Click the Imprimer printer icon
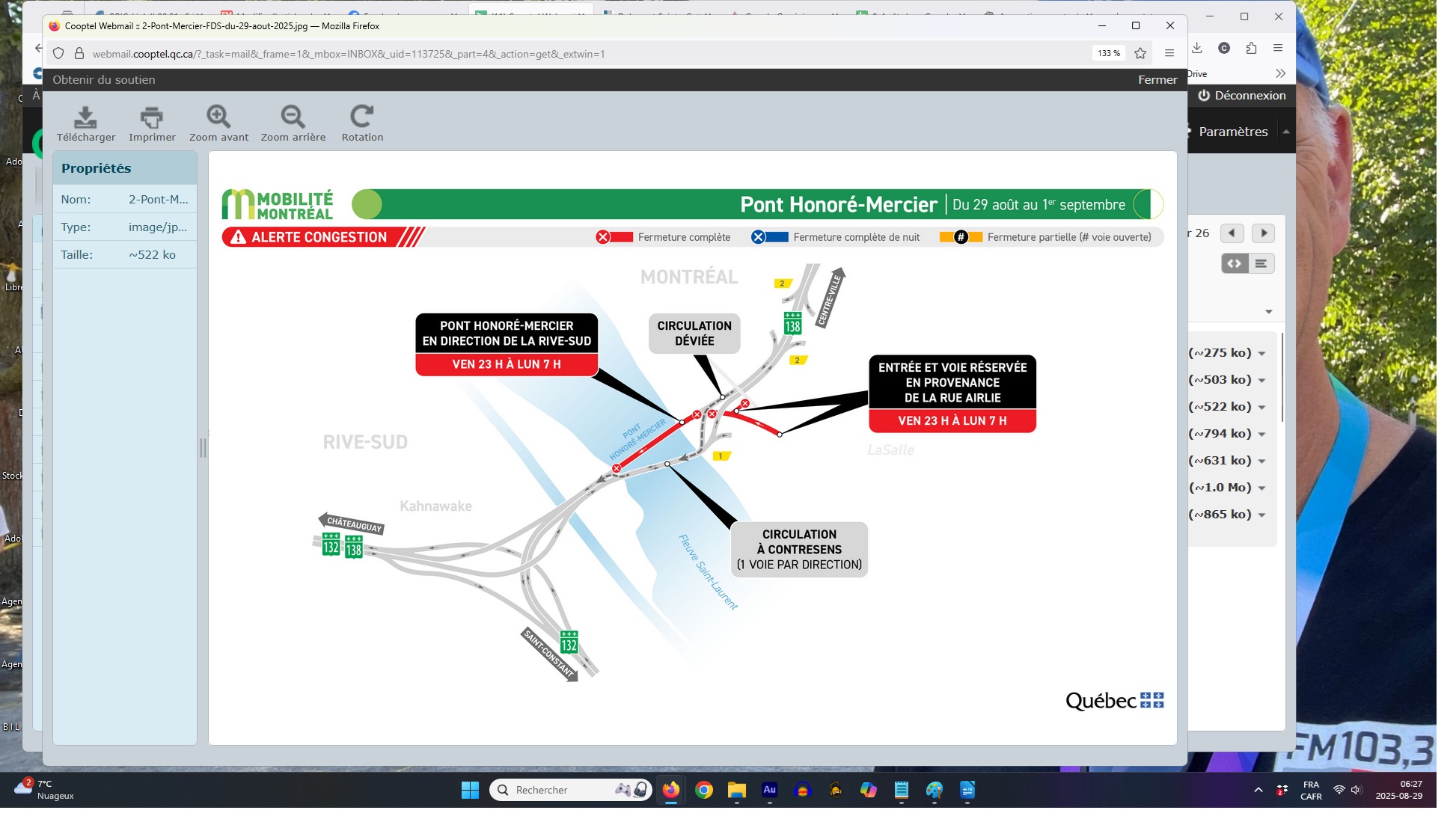Viewport: 1456px width, 819px height. (x=152, y=117)
